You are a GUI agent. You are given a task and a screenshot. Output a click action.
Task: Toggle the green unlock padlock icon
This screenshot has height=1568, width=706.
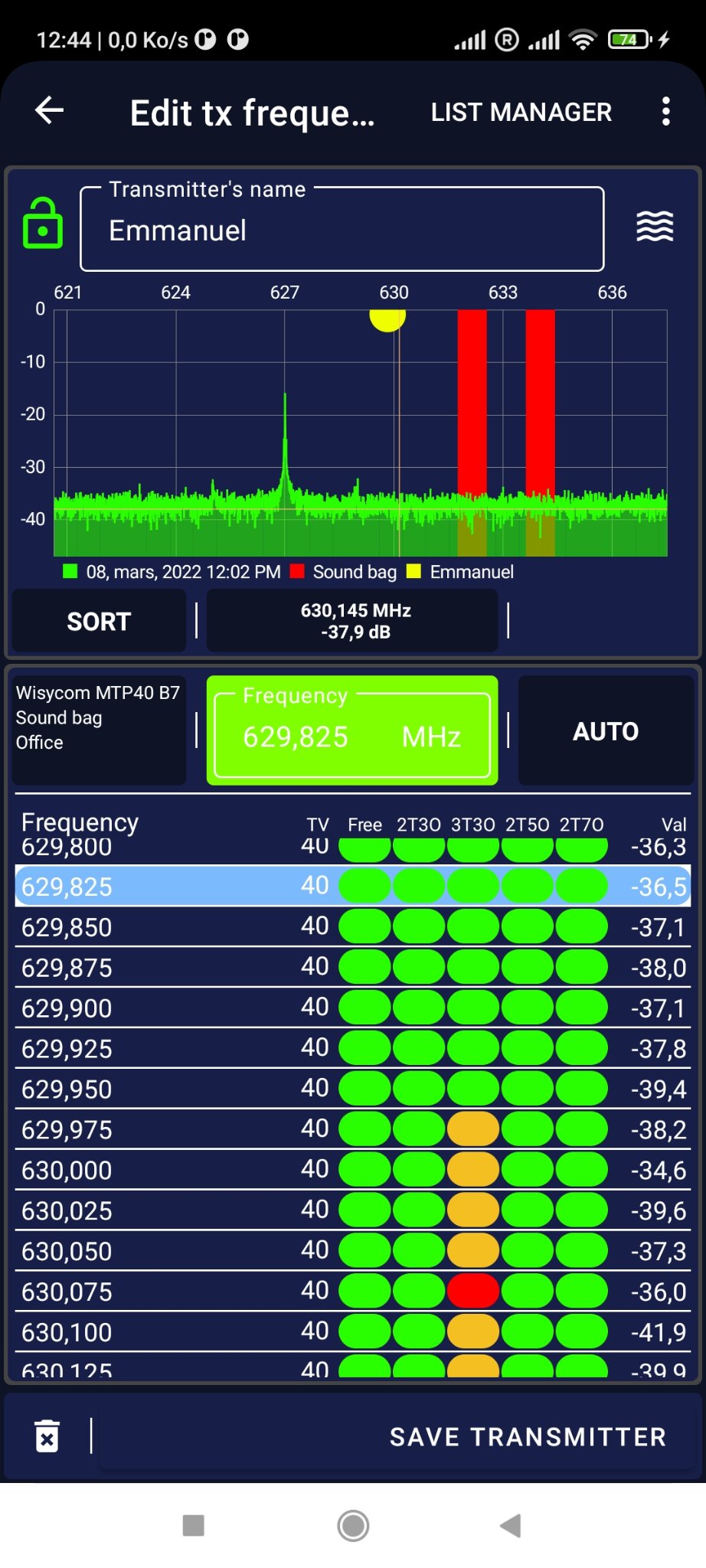pos(43,224)
